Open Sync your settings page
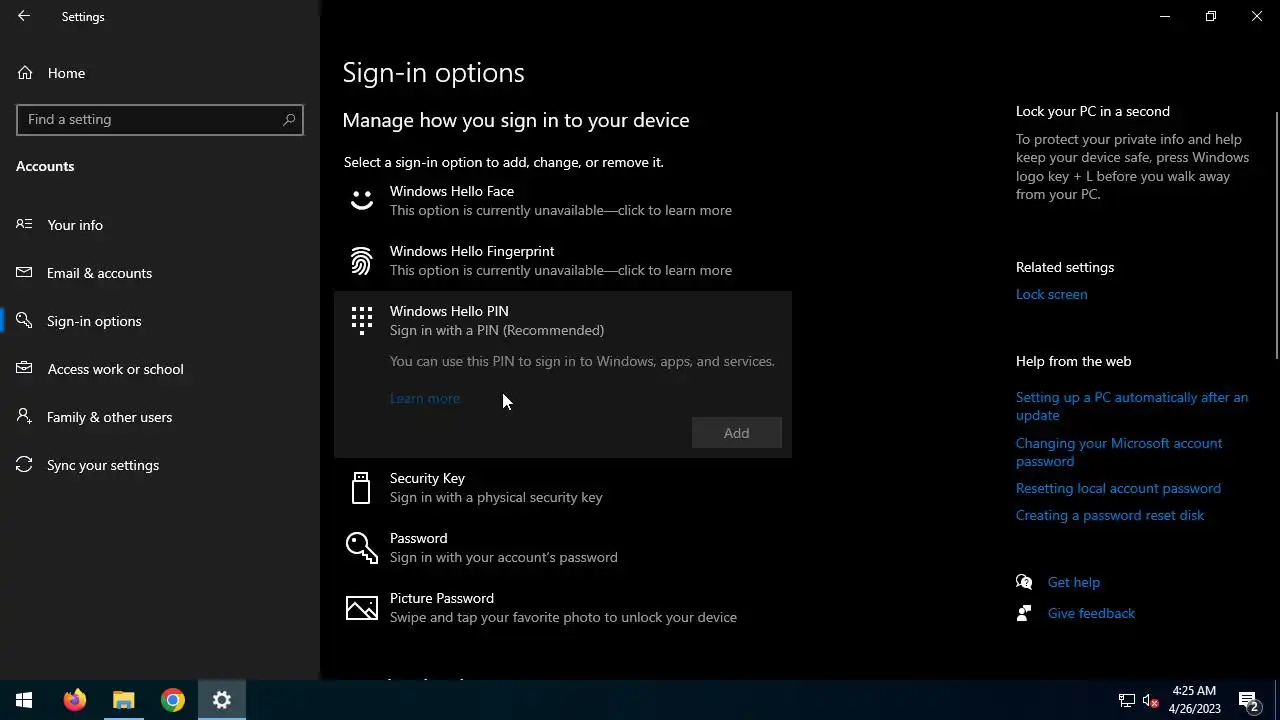The image size is (1280, 720). pyautogui.click(x=160, y=465)
